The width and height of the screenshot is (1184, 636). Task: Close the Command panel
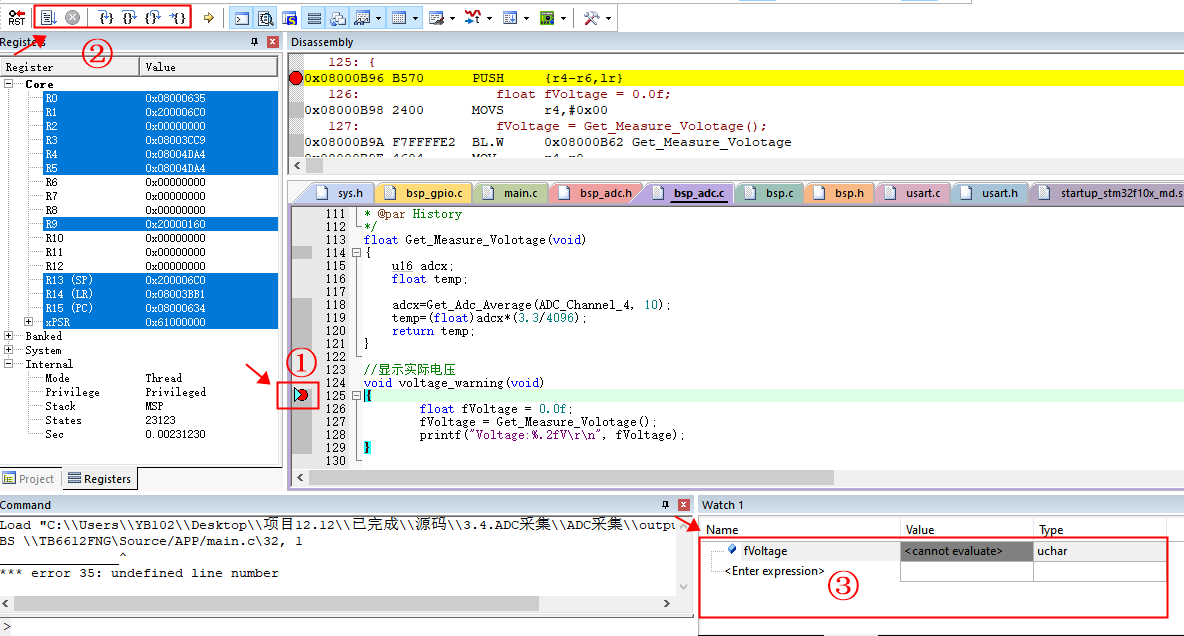683,505
